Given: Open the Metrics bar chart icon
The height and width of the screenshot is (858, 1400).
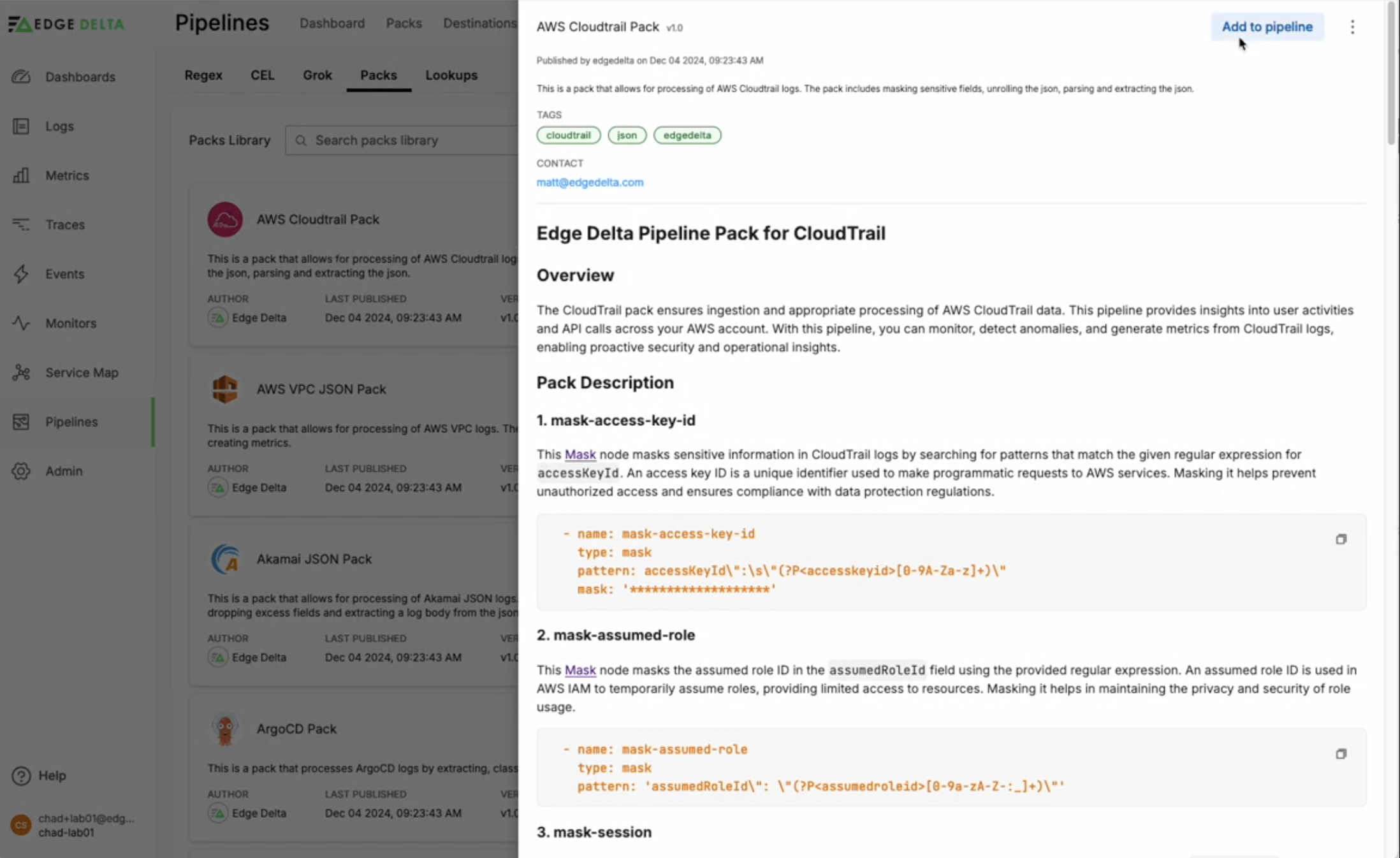Looking at the screenshot, I should pos(21,175).
